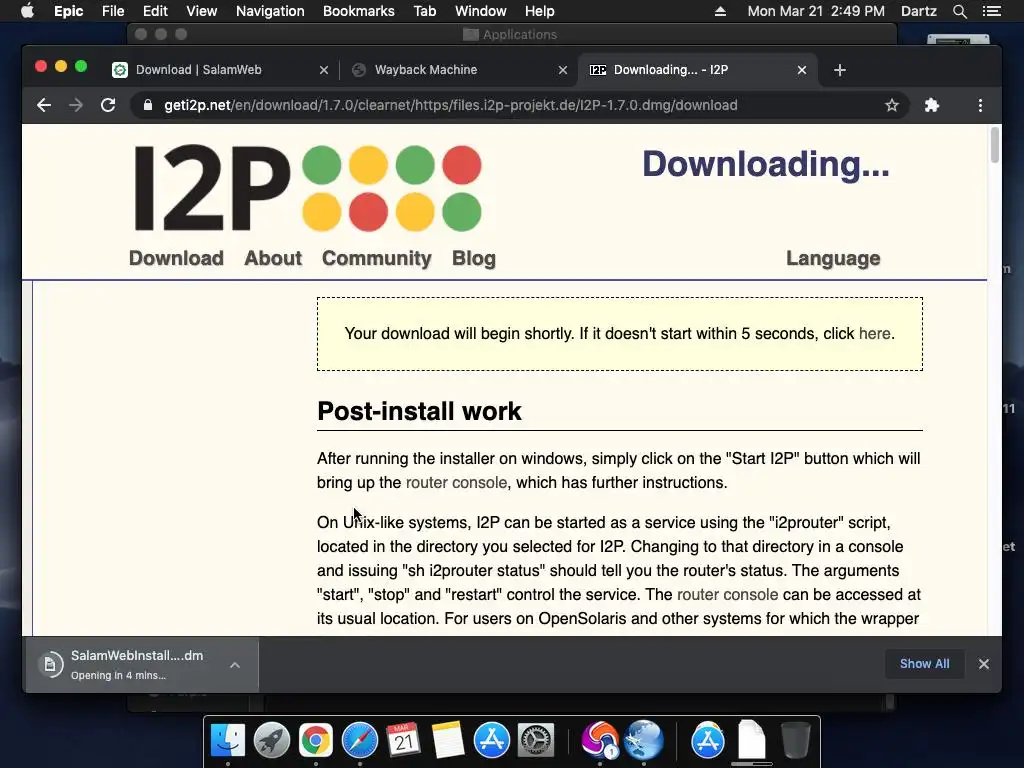Bookmark this page with the star icon
Screen dimensions: 1024x768
891,105
